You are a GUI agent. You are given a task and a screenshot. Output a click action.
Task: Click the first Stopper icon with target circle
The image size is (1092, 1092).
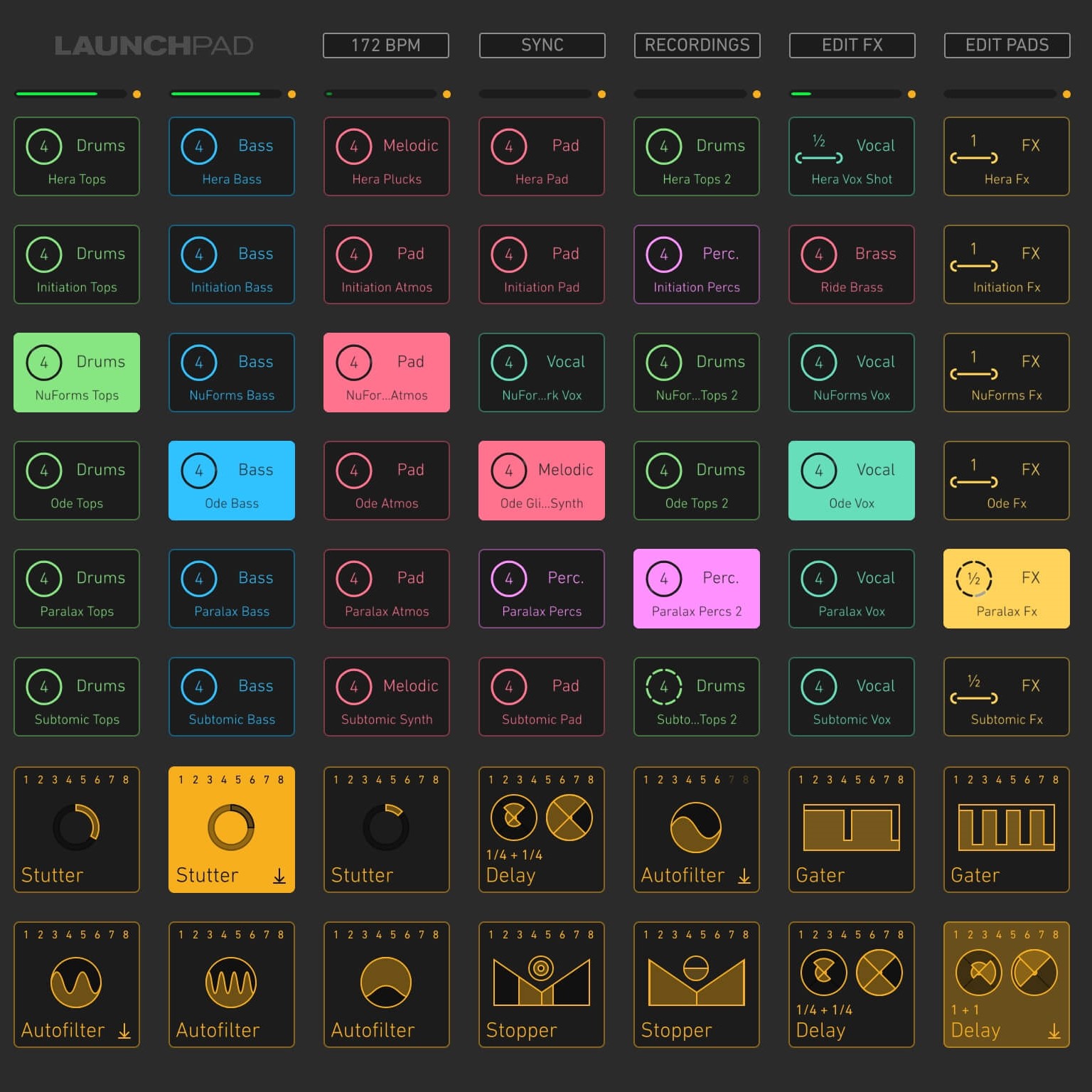point(542,980)
